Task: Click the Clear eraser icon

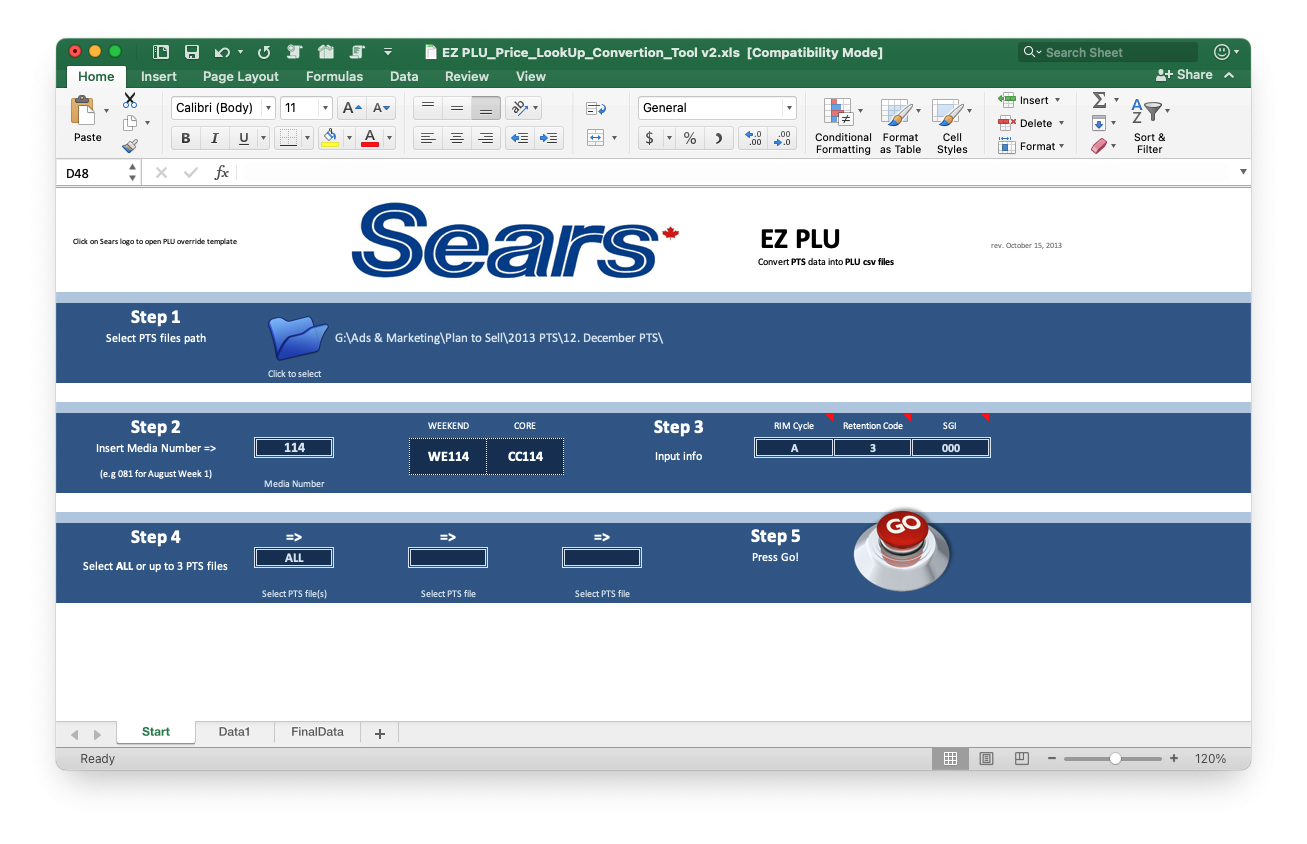Action: coord(1099,146)
